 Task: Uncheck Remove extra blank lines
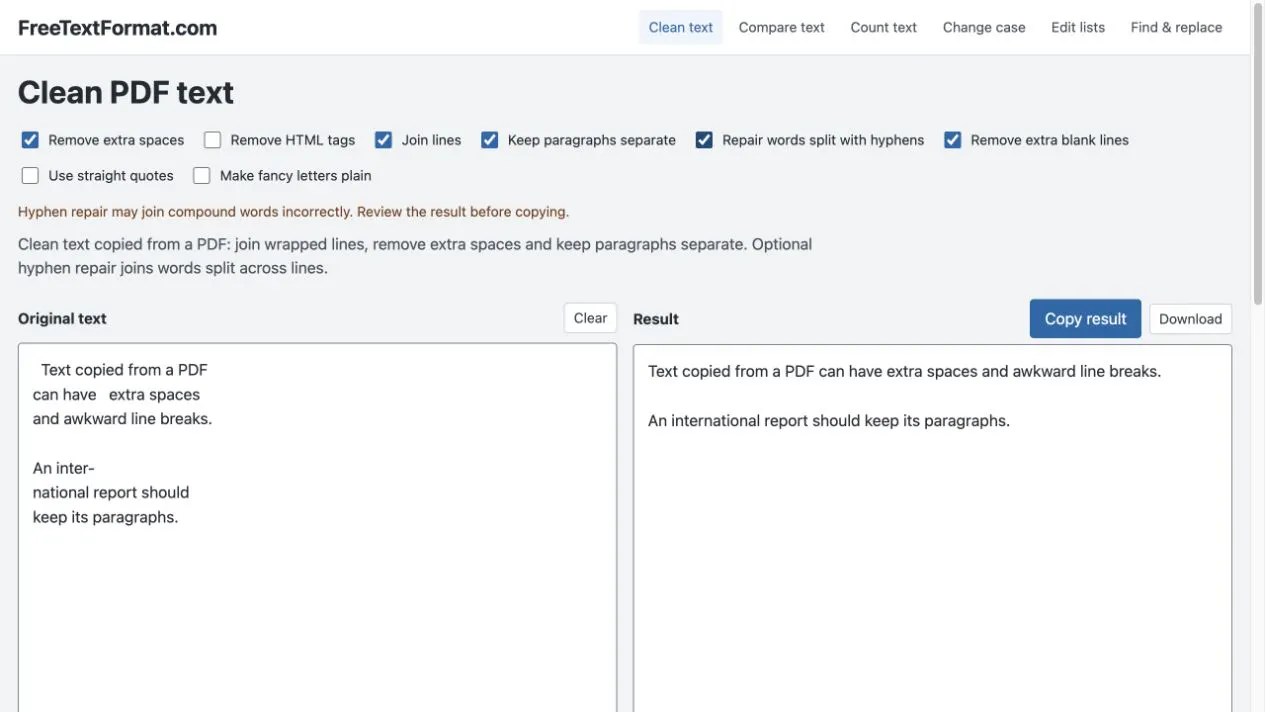(952, 140)
